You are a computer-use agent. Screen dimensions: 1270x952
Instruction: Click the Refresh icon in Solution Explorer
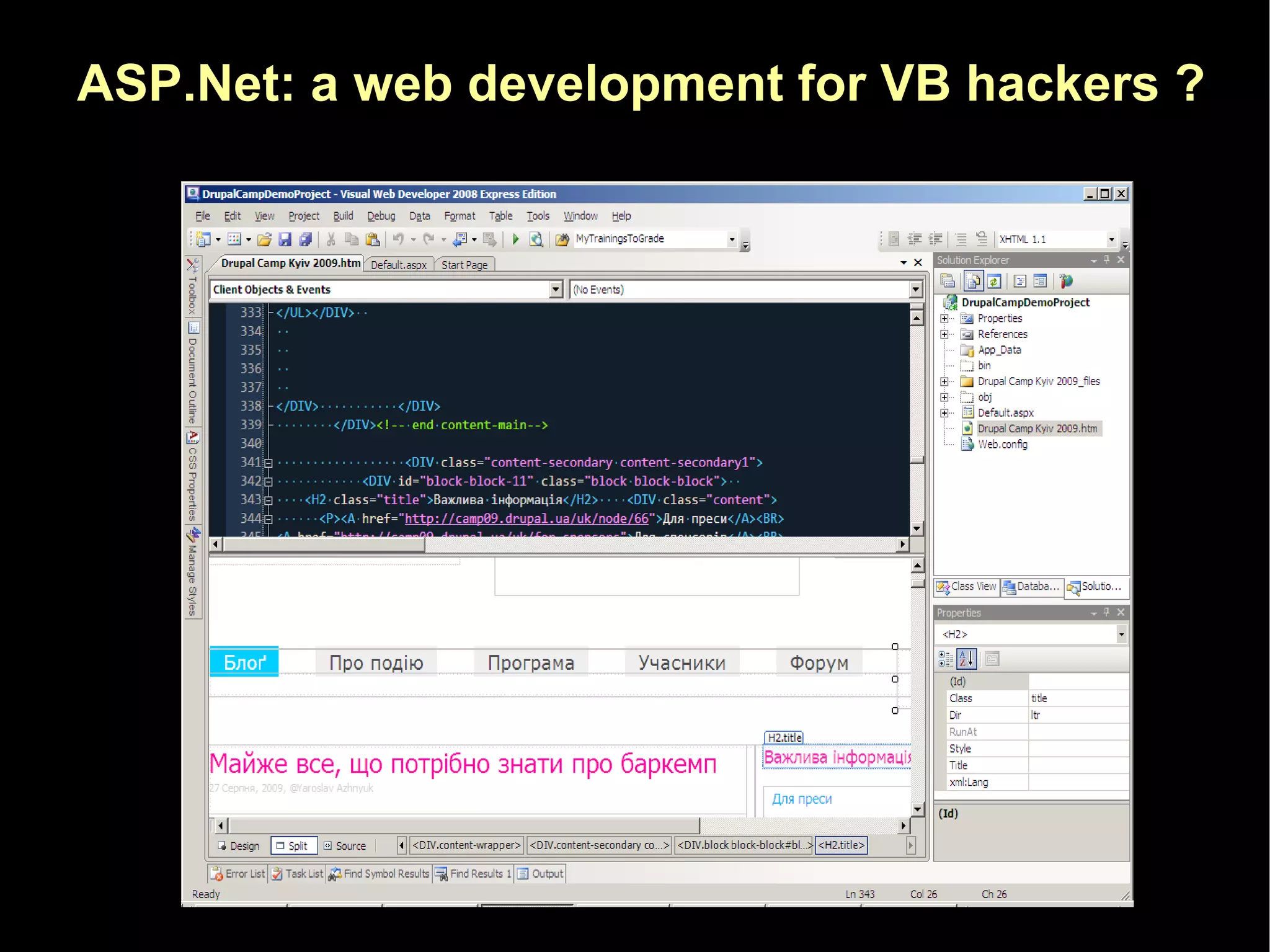point(994,282)
